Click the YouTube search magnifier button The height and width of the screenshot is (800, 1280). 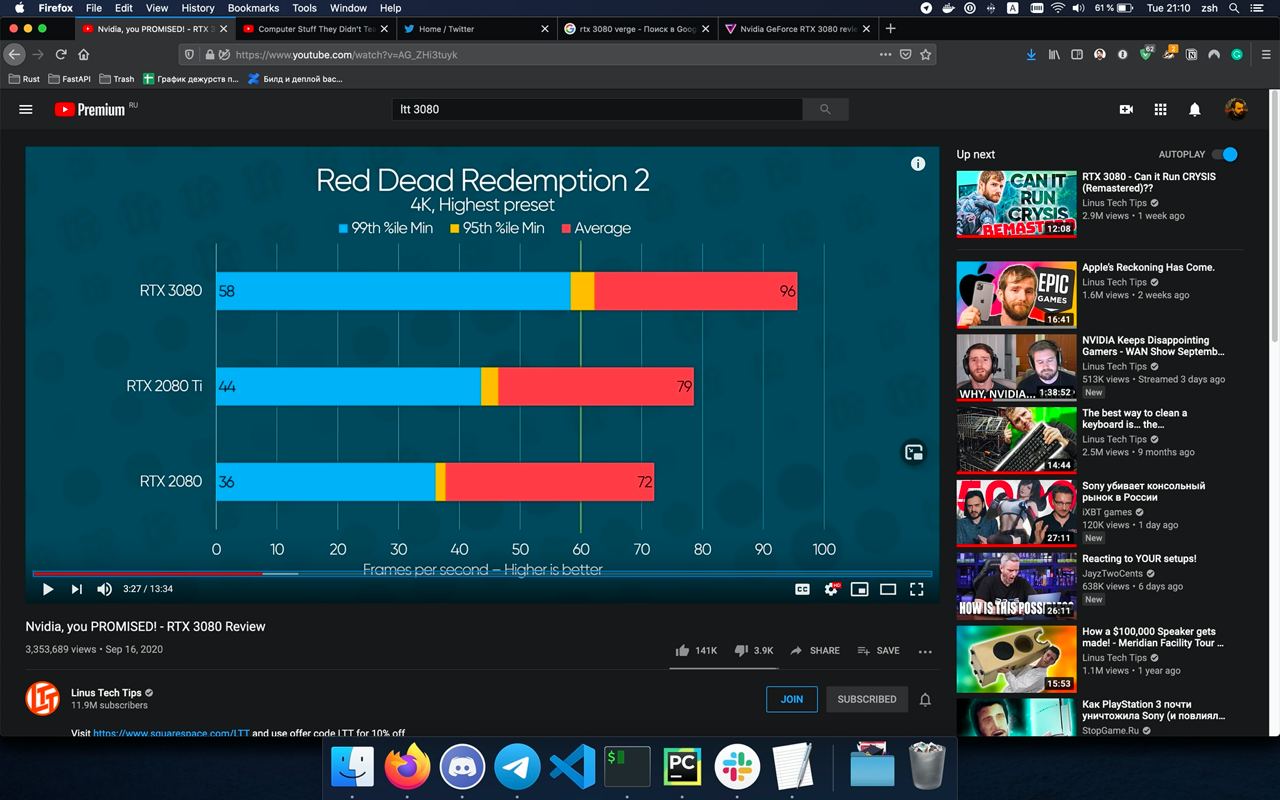coord(825,109)
